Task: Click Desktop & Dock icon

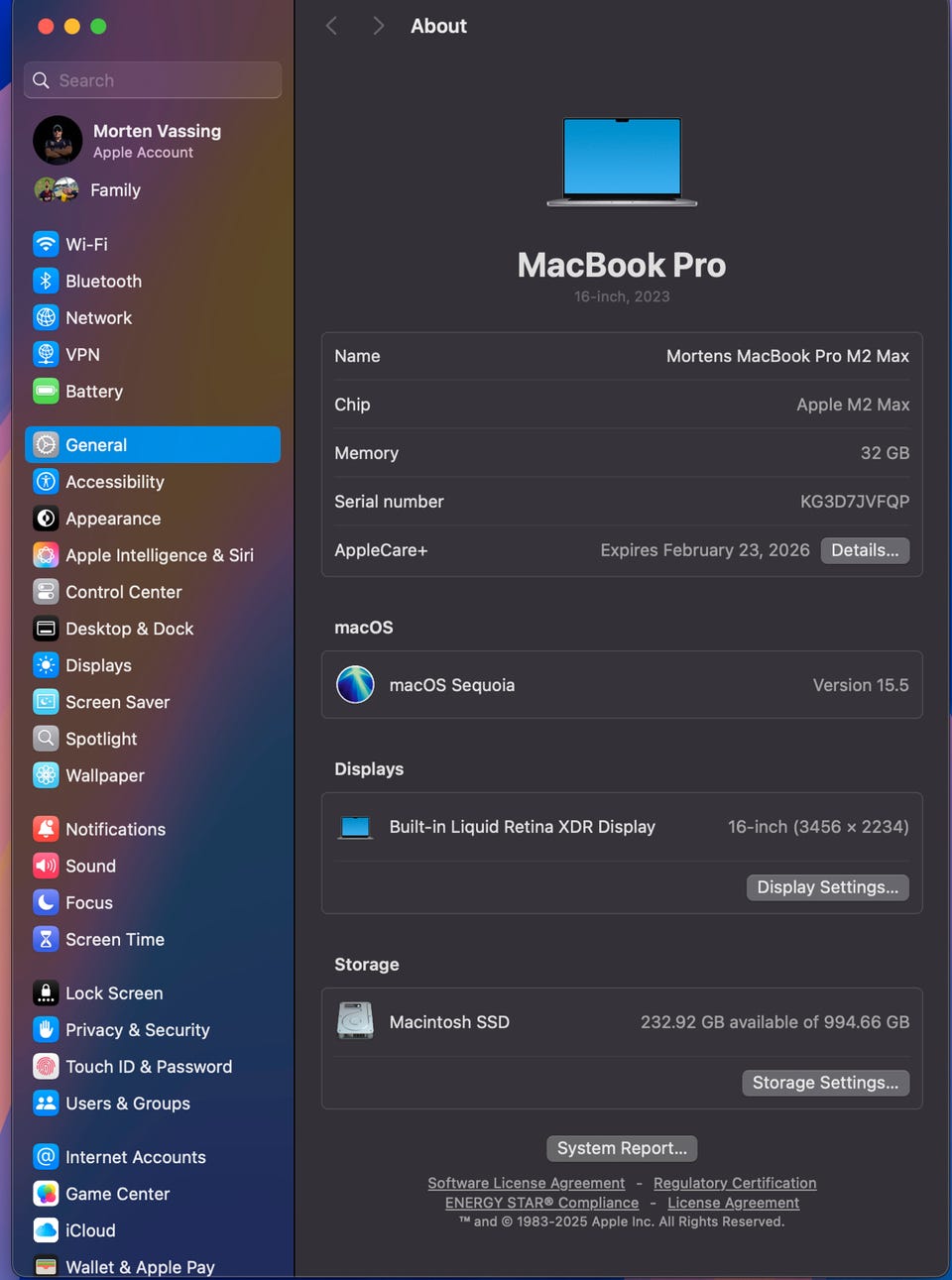Action: (x=46, y=629)
